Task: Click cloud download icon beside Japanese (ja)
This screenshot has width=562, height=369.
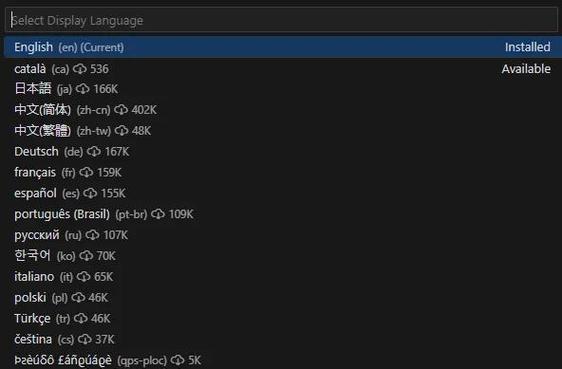Action: 82,89
